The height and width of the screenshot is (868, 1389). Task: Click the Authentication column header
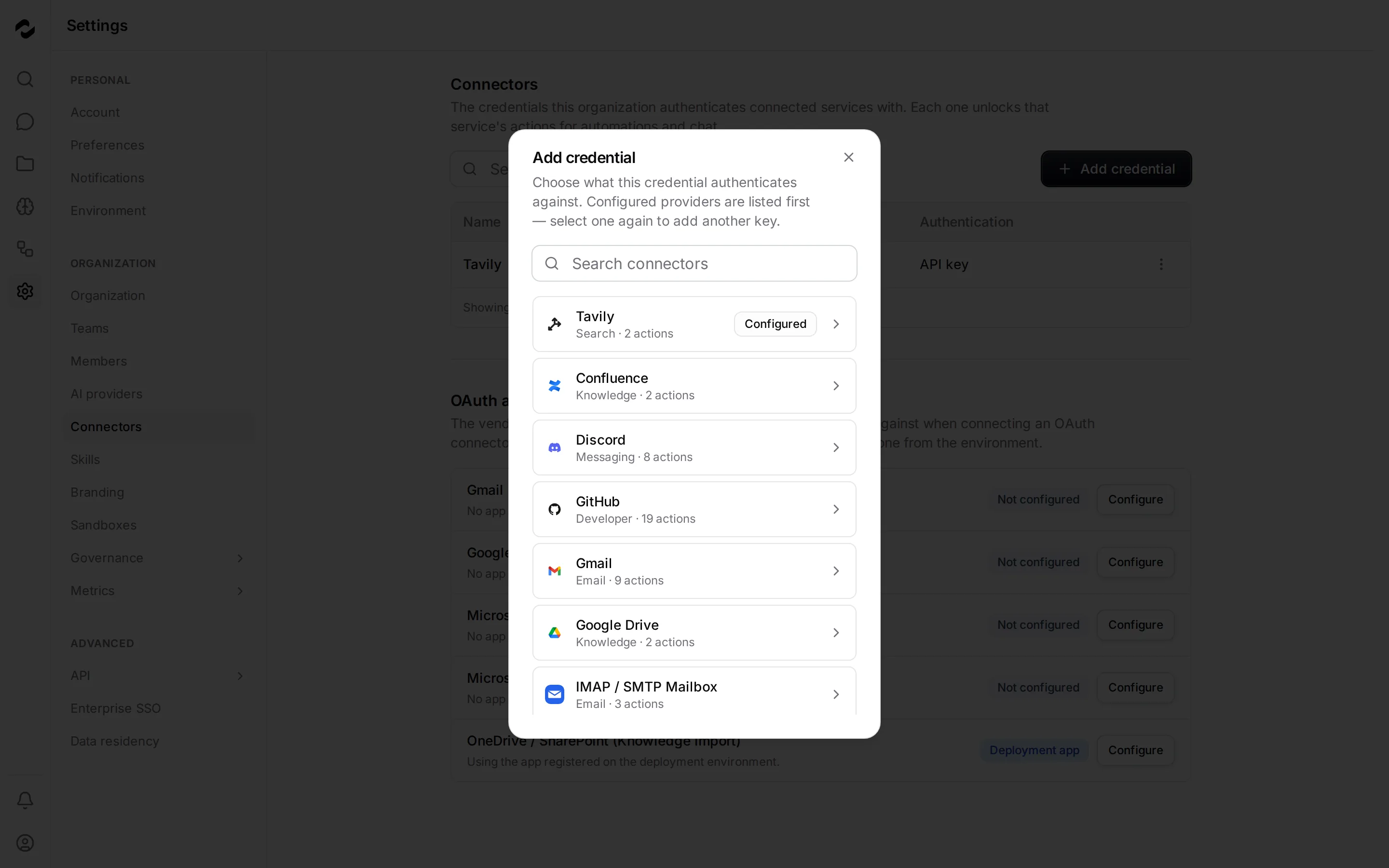tap(966, 222)
